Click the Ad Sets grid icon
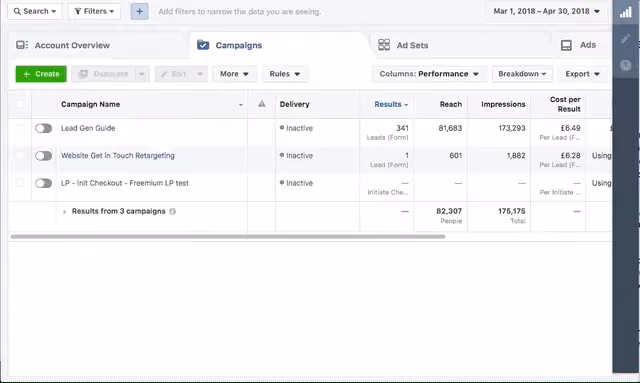 384,45
